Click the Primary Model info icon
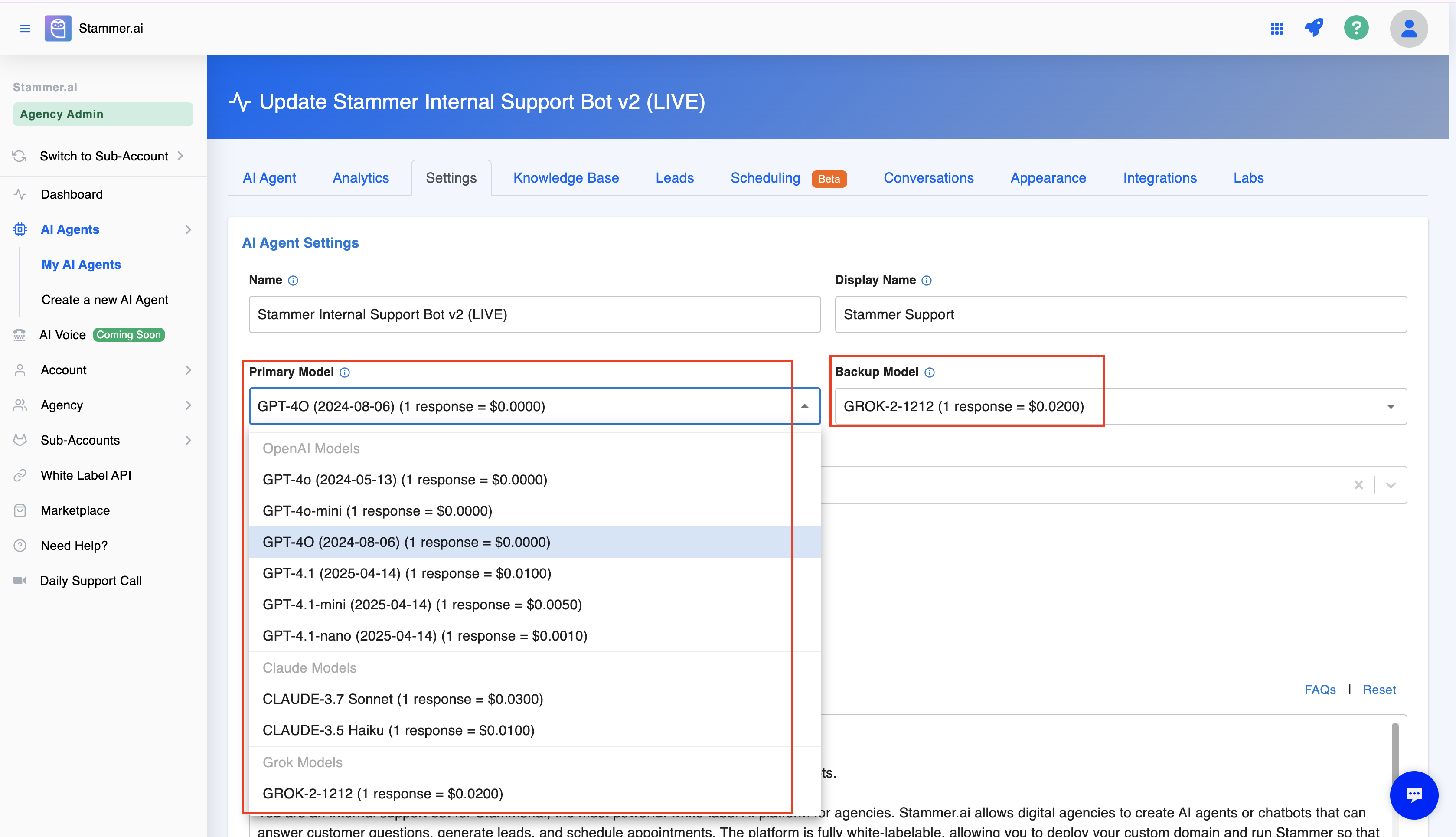Viewport: 1456px width, 837px height. tap(345, 373)
